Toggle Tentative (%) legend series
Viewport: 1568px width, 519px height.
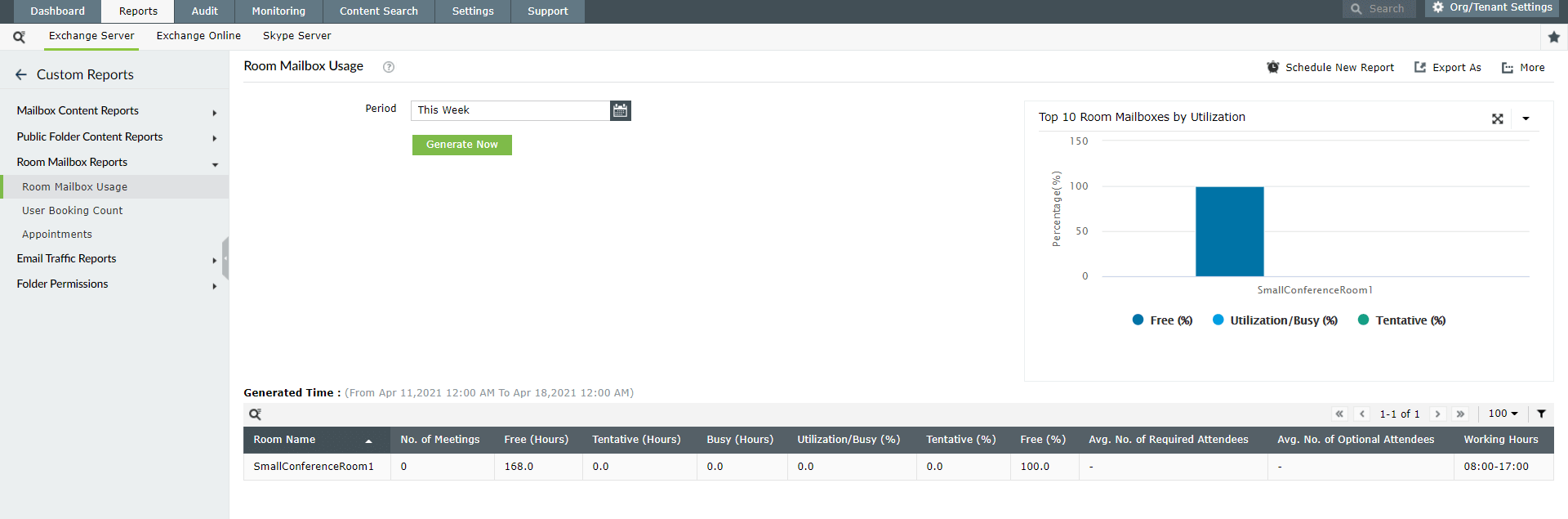point(1401,320)
